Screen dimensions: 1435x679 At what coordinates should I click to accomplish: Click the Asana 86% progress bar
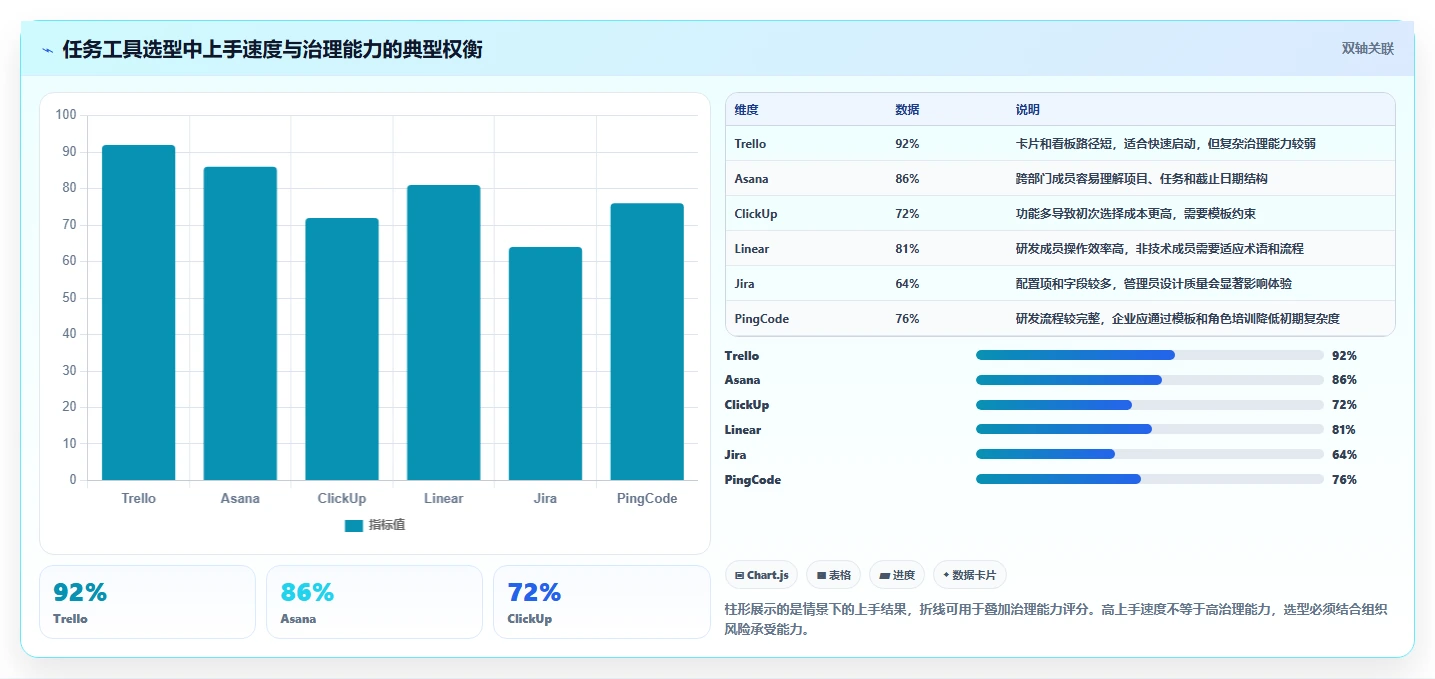[1150, 380]
